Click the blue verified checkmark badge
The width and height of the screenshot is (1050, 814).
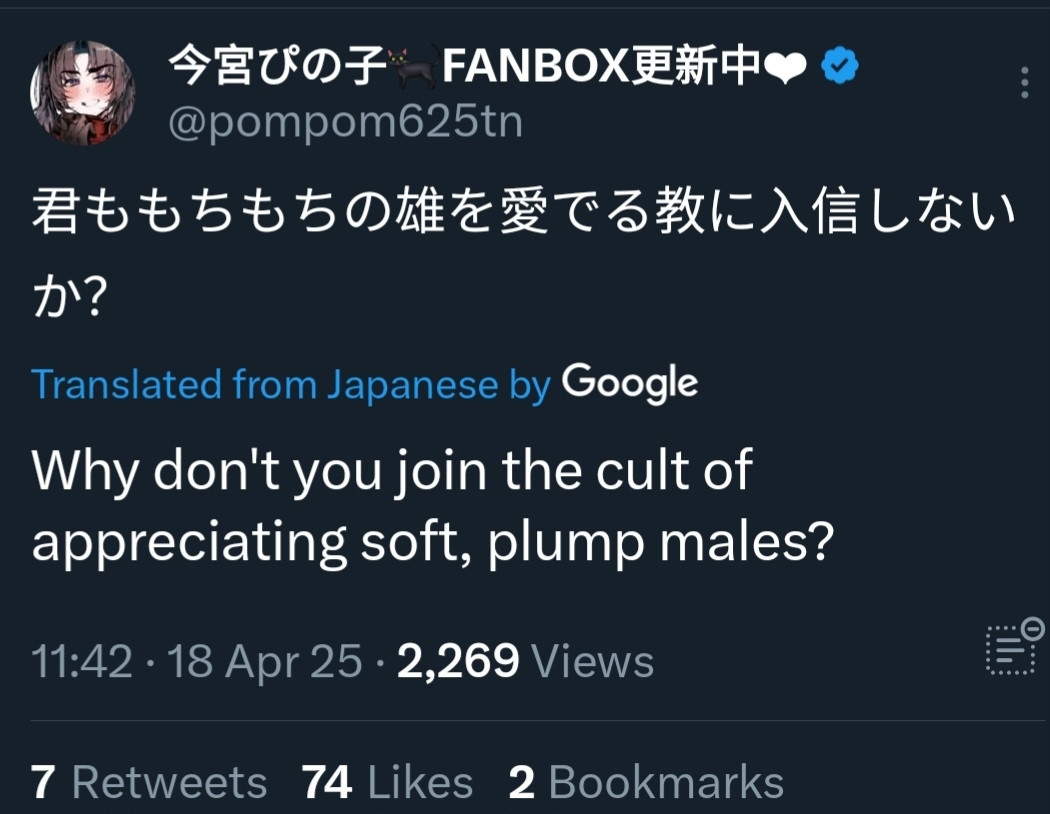840,67
